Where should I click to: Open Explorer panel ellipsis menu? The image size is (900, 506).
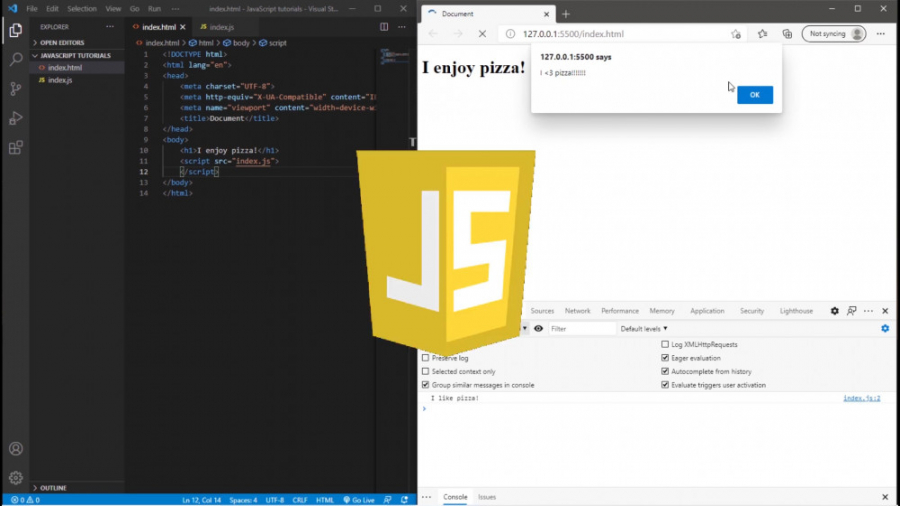pyautogui.click(x=110, y=26)
